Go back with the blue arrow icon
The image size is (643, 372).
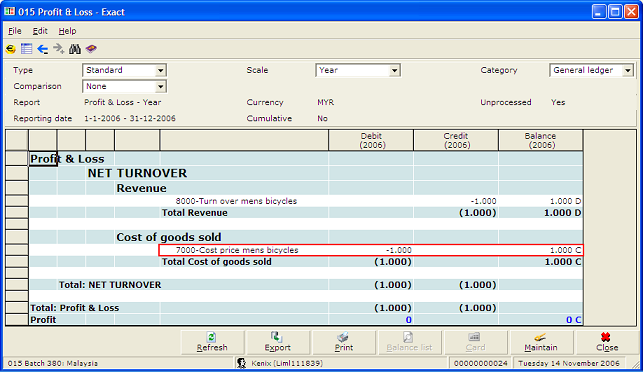(x=43, y=49)
